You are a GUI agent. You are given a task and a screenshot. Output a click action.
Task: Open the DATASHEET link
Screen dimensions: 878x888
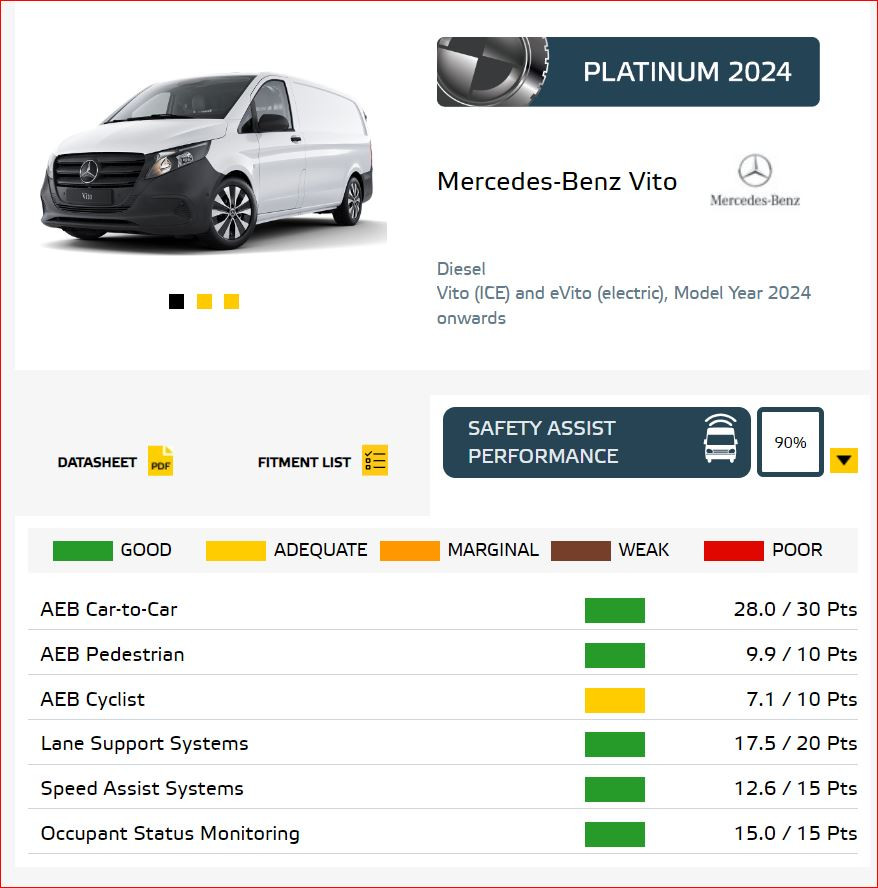pos(97,462)
